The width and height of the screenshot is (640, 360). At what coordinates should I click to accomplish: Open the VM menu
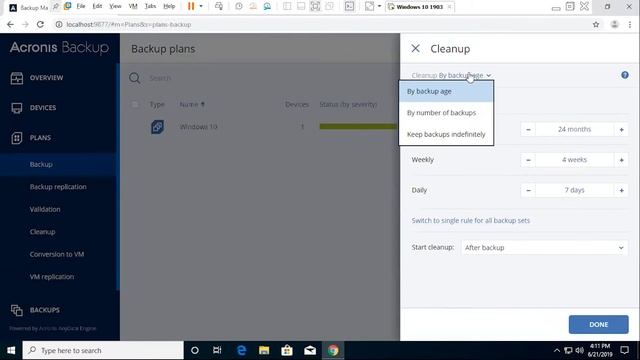[x=133, y=7]
